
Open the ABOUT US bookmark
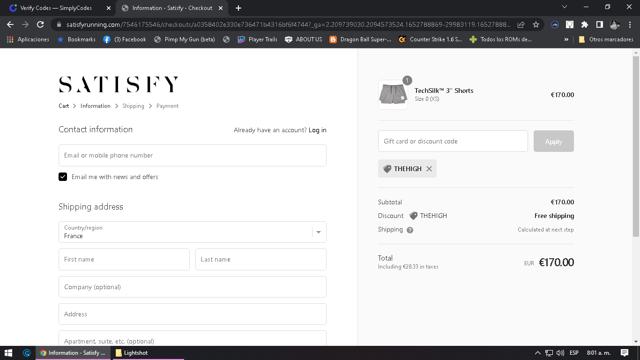[304, 39]
